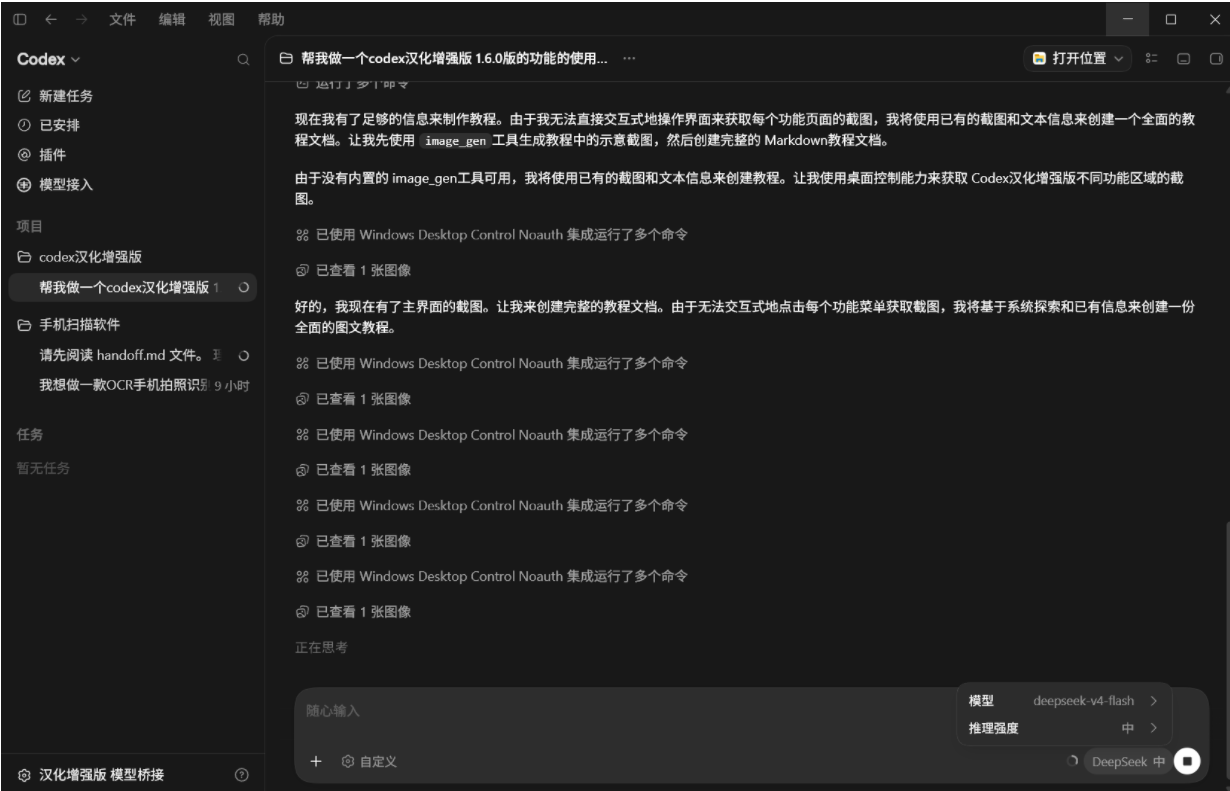Open the 我想做一款OCR手机拍照识别 task

pyautogui.click(x=132, y=385)
